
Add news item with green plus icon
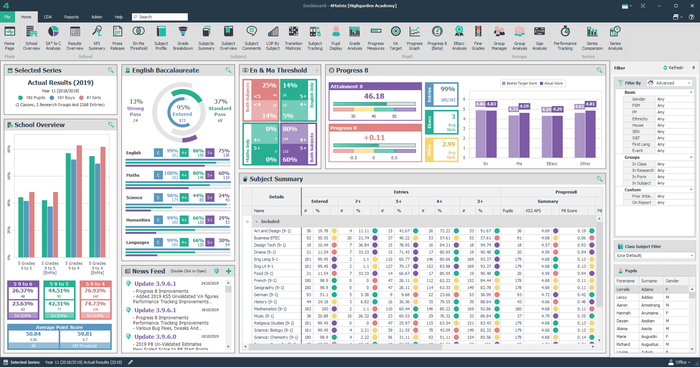(x=229, y=271)
